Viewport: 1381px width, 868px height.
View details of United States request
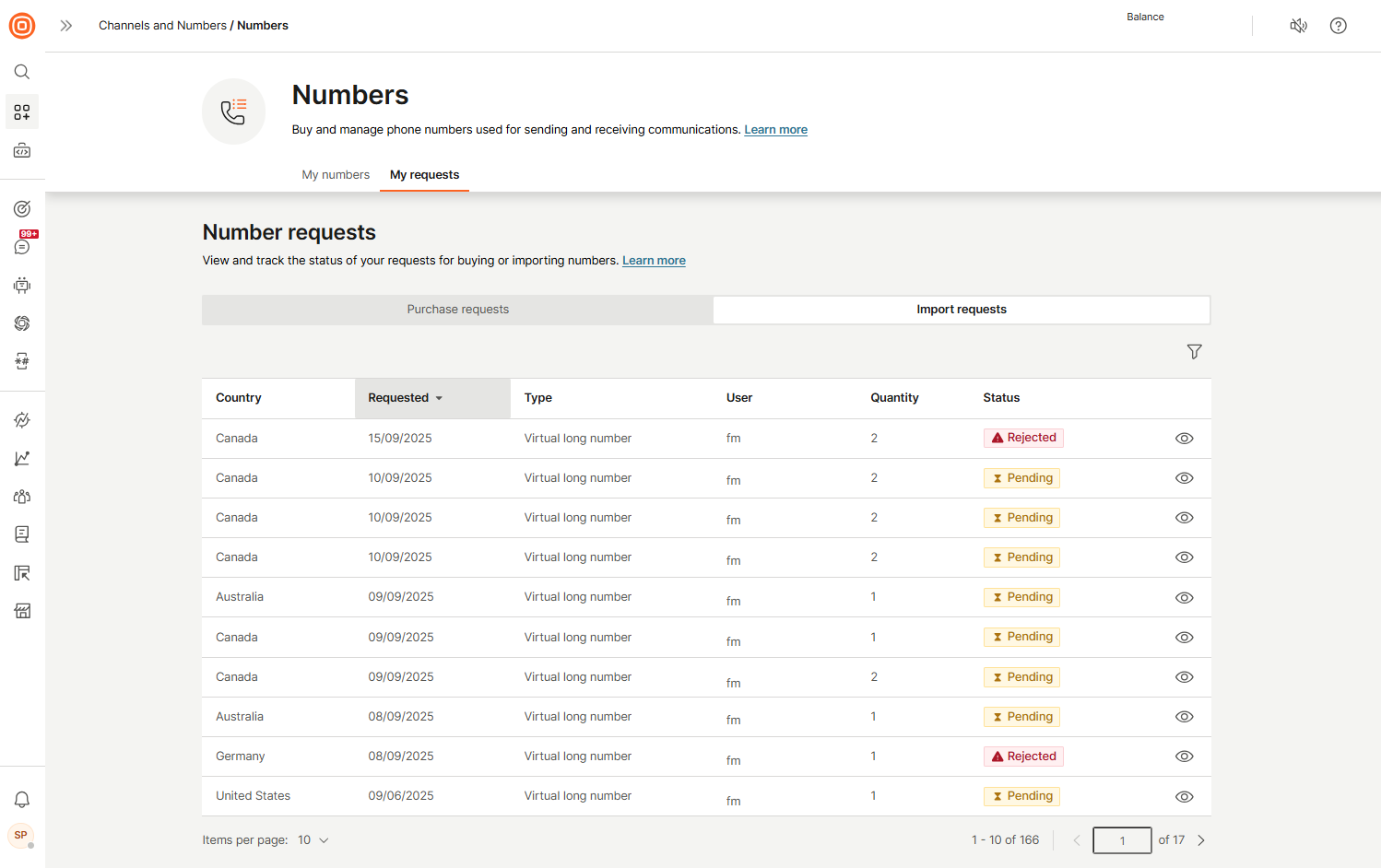click(x=1184, y=797)
